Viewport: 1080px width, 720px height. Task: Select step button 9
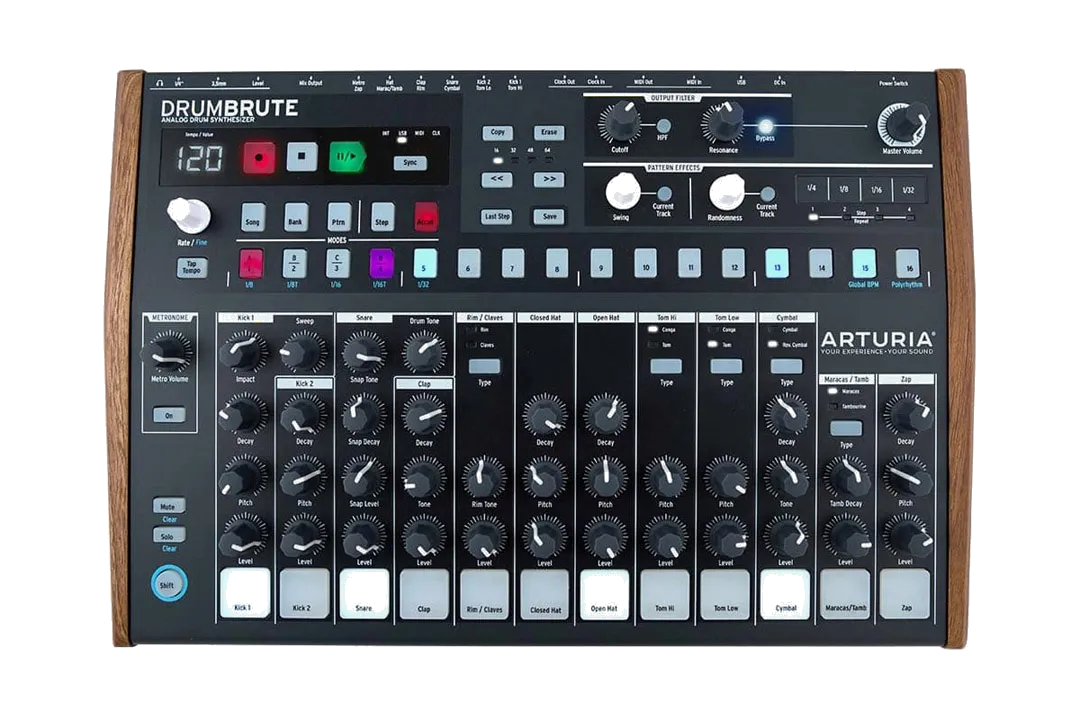(x=601, y=263)
